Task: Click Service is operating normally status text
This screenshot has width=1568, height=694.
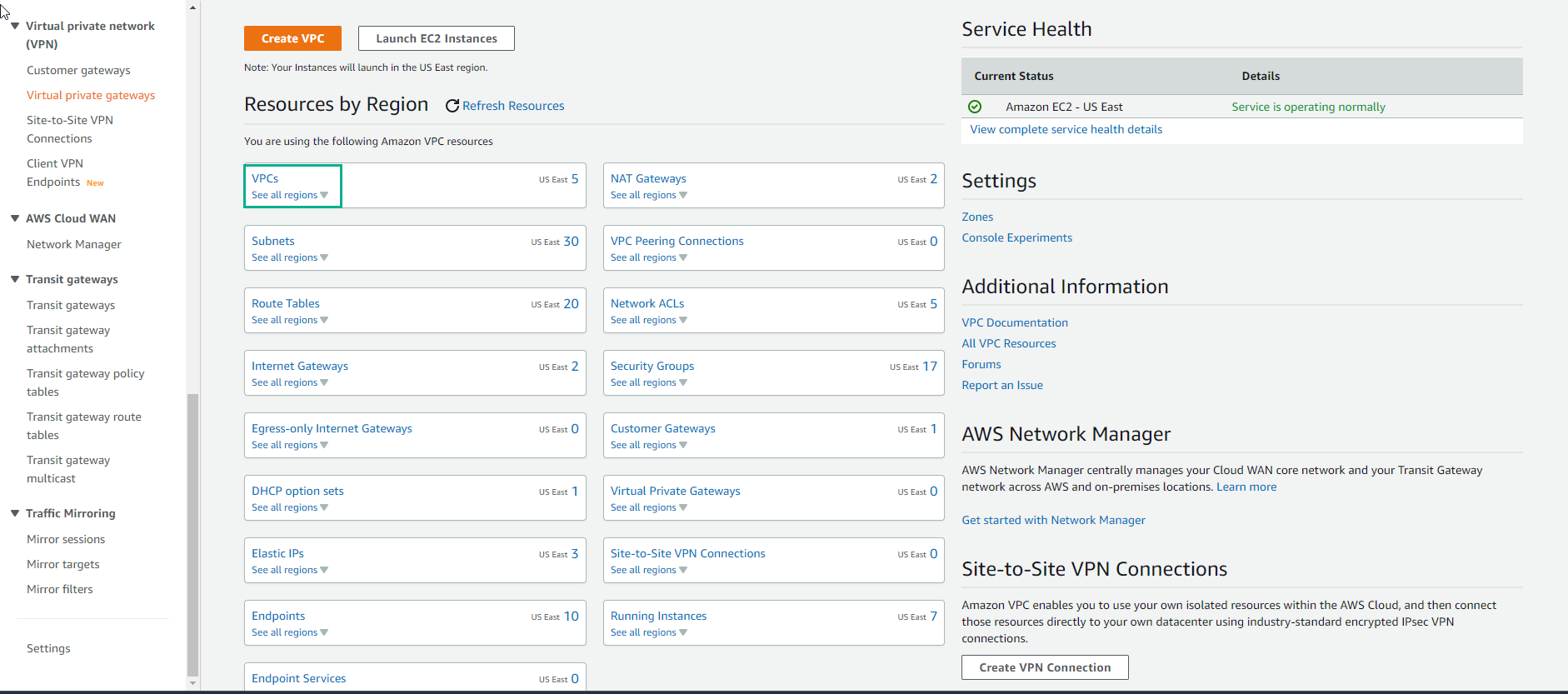Action: pyautogui.click(x=1308, y=107)
